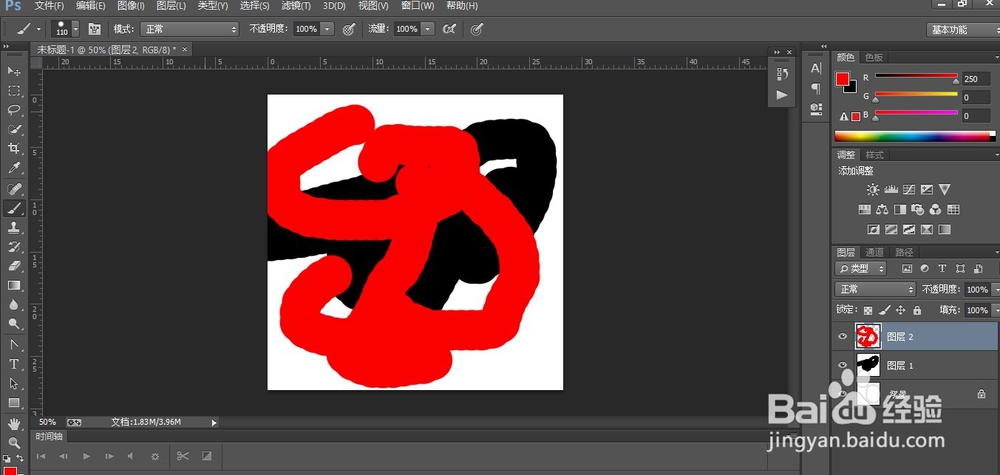
Task: Toggle lock position
Action: point(901,311)
